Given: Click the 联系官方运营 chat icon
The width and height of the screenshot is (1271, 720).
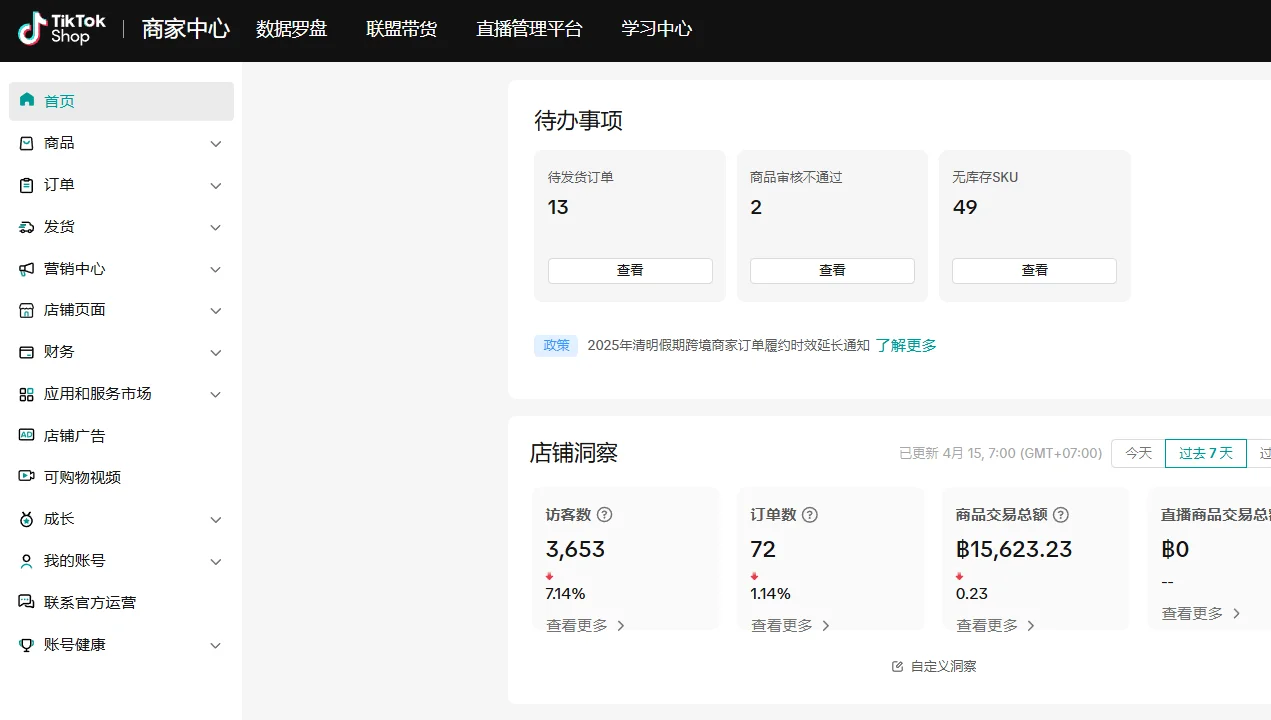Looking at the screenshot, I should [27, 602].
